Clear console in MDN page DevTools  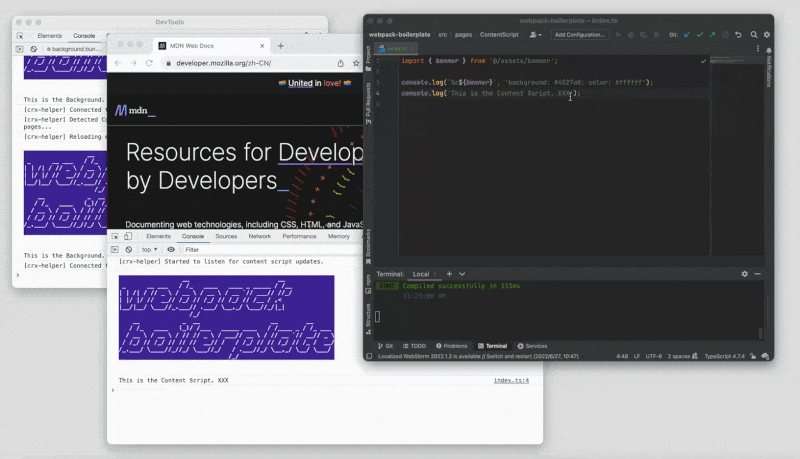pyautogui.click(x=129, y=249)
